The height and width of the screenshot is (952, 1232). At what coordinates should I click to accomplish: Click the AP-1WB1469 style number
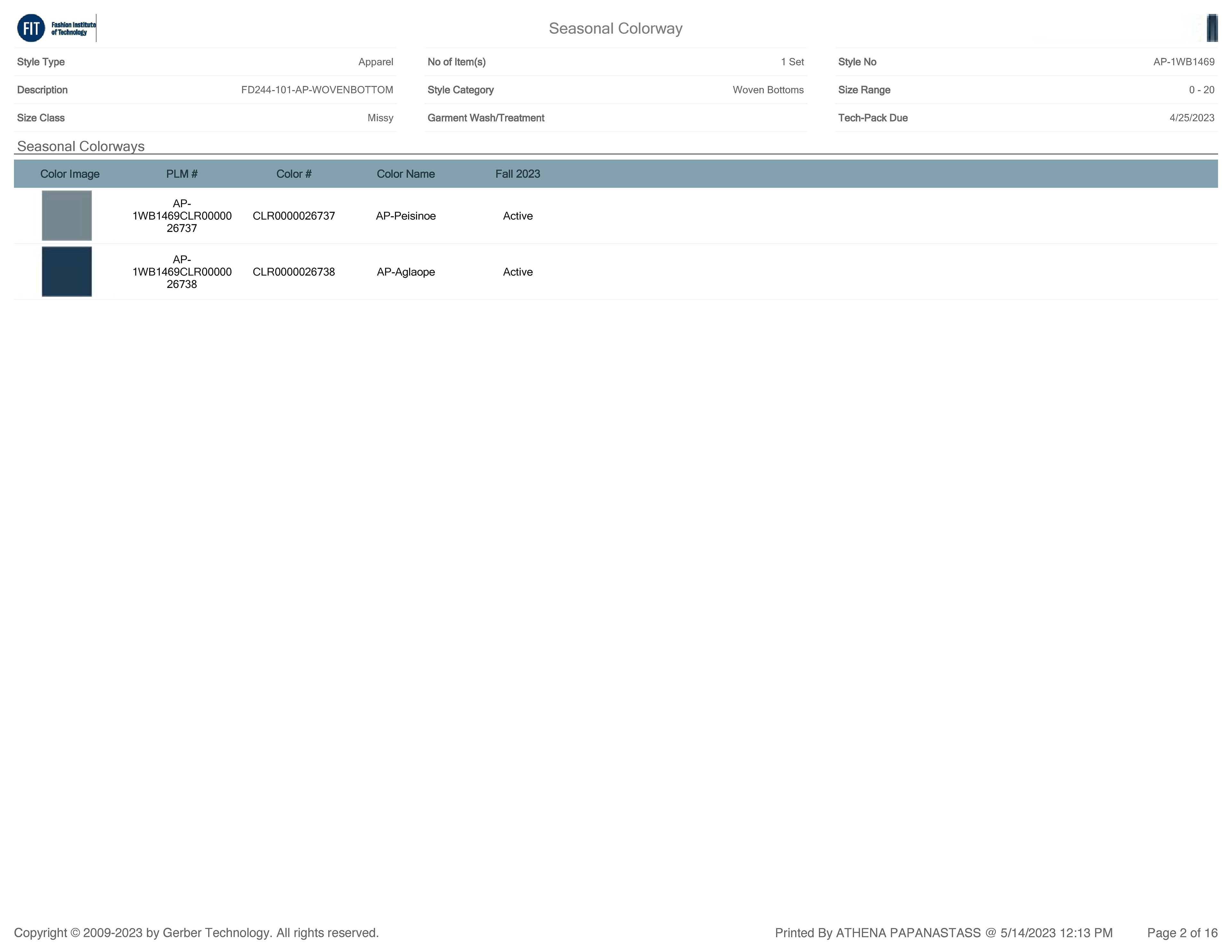(x=1184, y=62)
